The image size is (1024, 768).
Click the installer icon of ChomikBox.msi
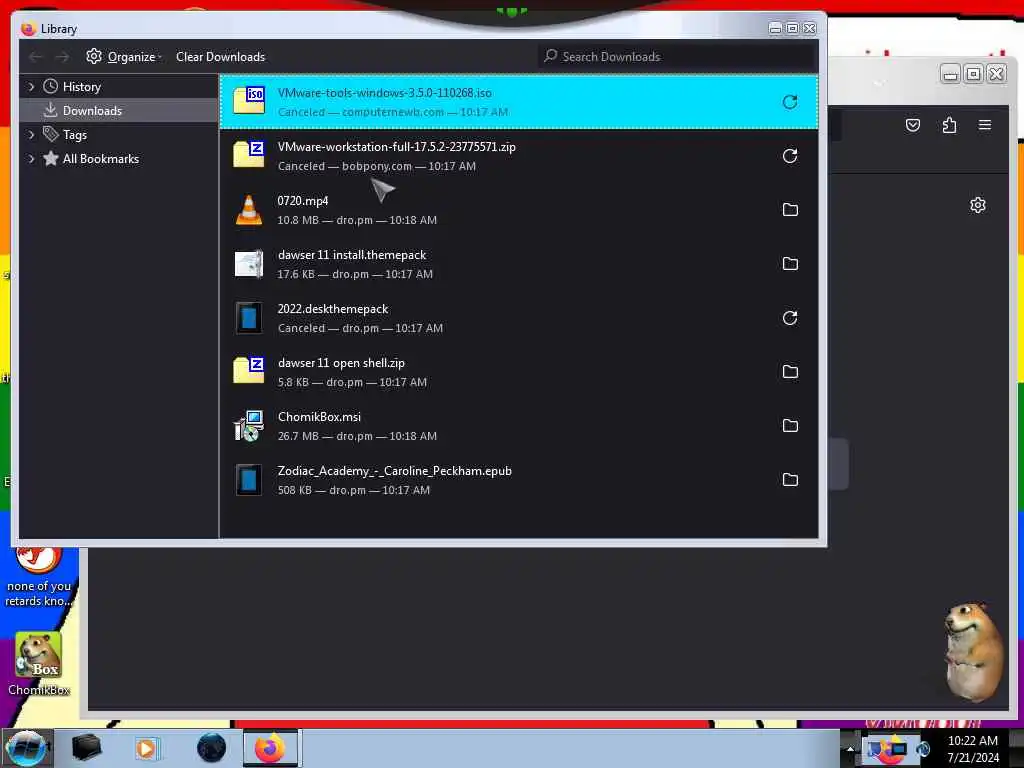point(249,426)
